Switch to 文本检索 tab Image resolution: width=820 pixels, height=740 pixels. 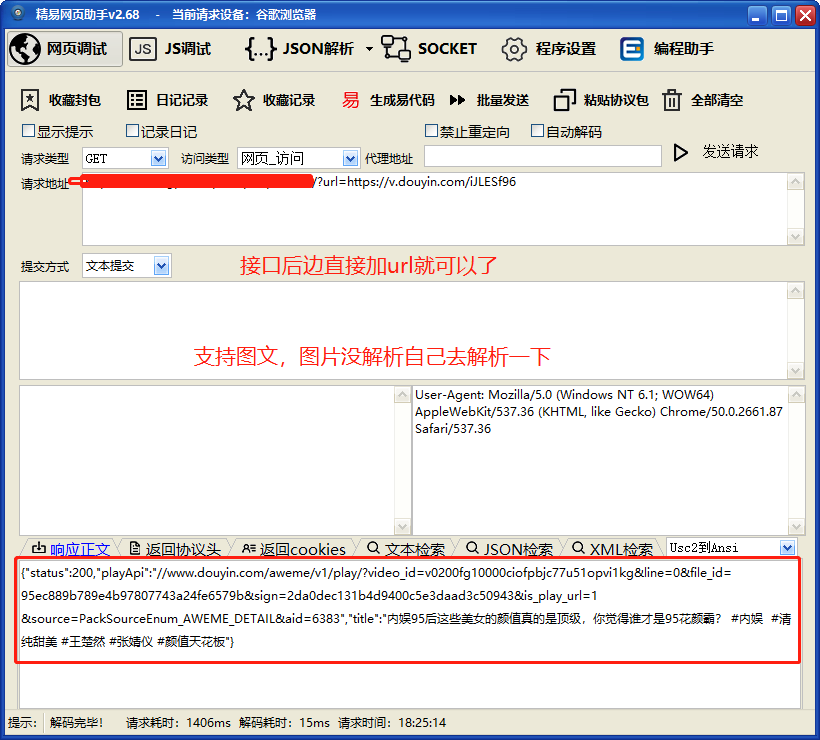coord(406,549)
